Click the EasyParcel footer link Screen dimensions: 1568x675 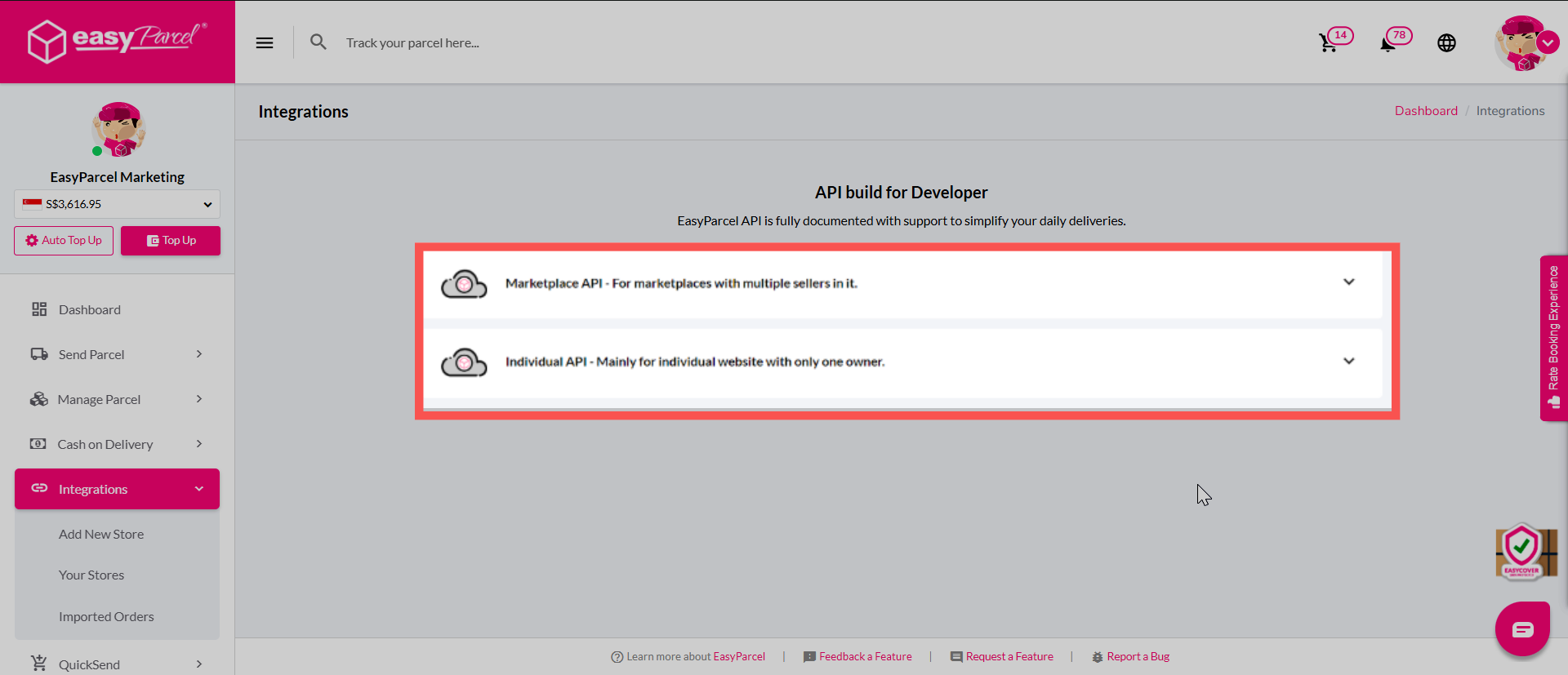click(x=739, y=656)
